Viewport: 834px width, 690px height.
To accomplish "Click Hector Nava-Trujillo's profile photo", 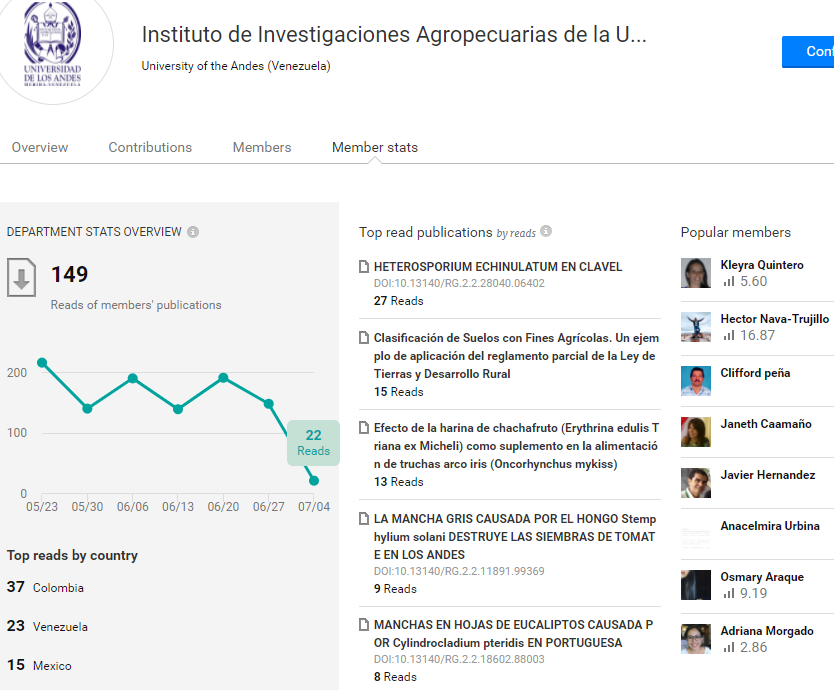I will 696,327.
